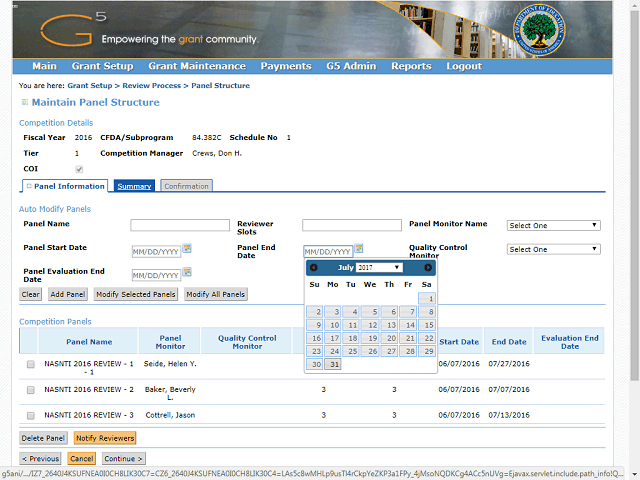The image size is (640, 480).
Task: Click the End Date column header
Action: 509,342
